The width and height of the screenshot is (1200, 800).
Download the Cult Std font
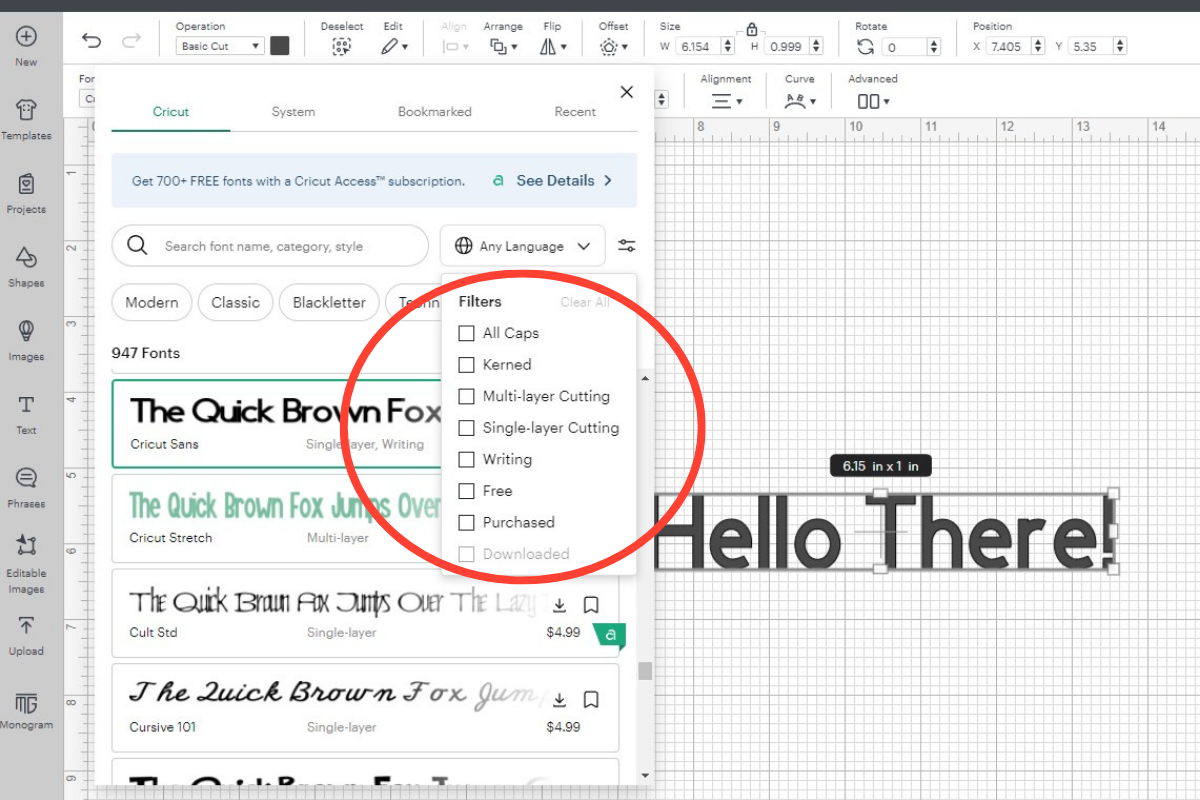click(560, 605)
